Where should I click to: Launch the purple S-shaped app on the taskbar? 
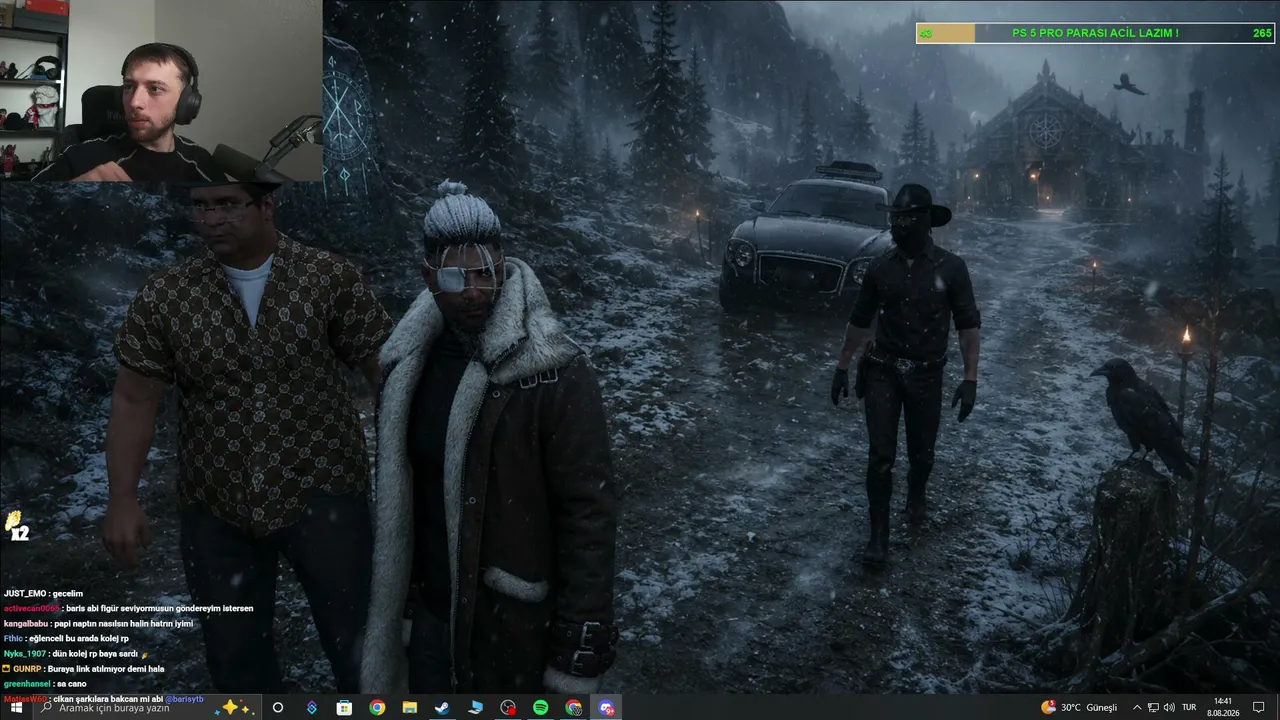(x=312, y=708)
